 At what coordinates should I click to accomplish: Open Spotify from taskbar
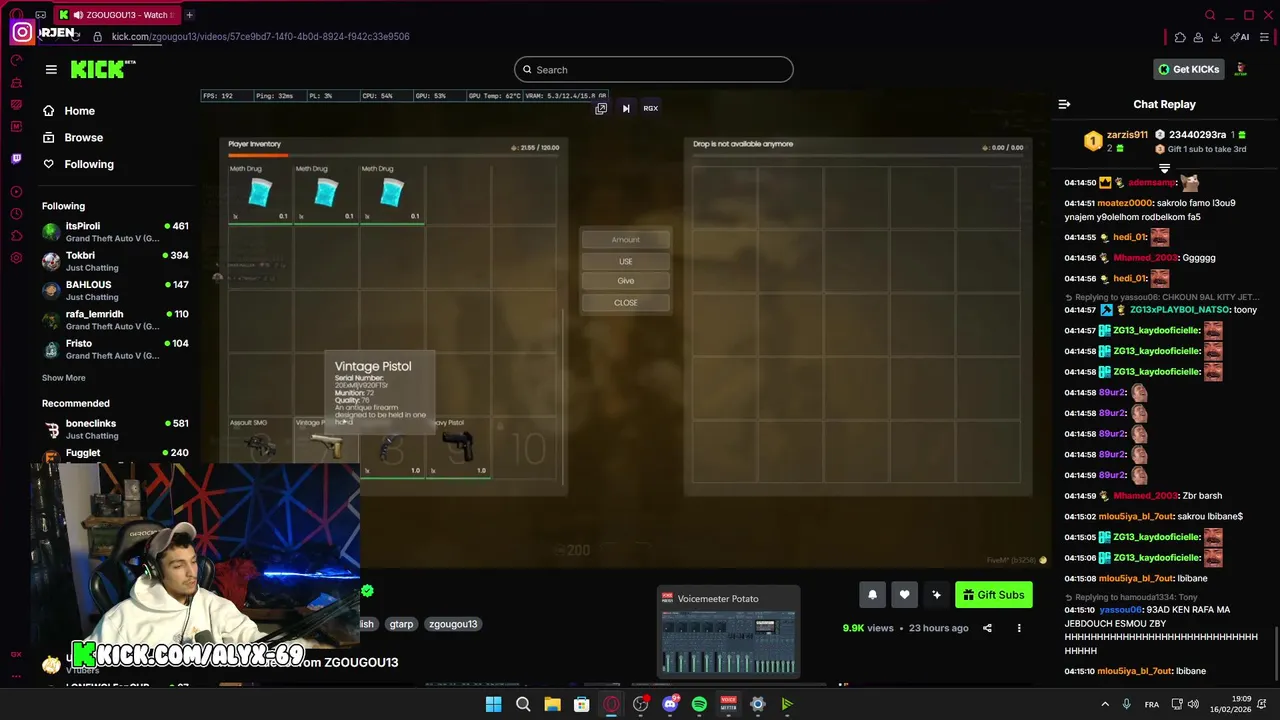click(699, 704)
